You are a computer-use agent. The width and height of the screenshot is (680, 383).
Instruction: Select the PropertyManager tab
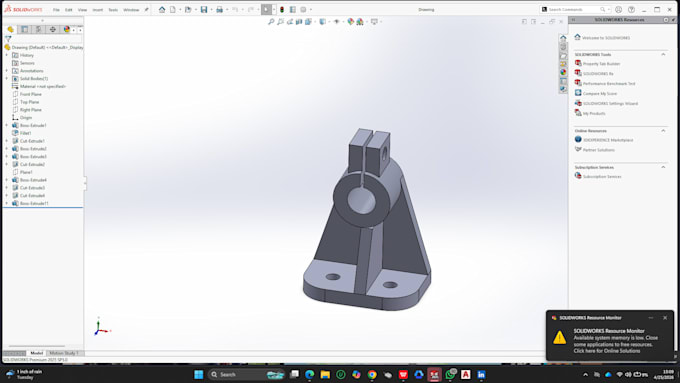click(x=25, y=29)
